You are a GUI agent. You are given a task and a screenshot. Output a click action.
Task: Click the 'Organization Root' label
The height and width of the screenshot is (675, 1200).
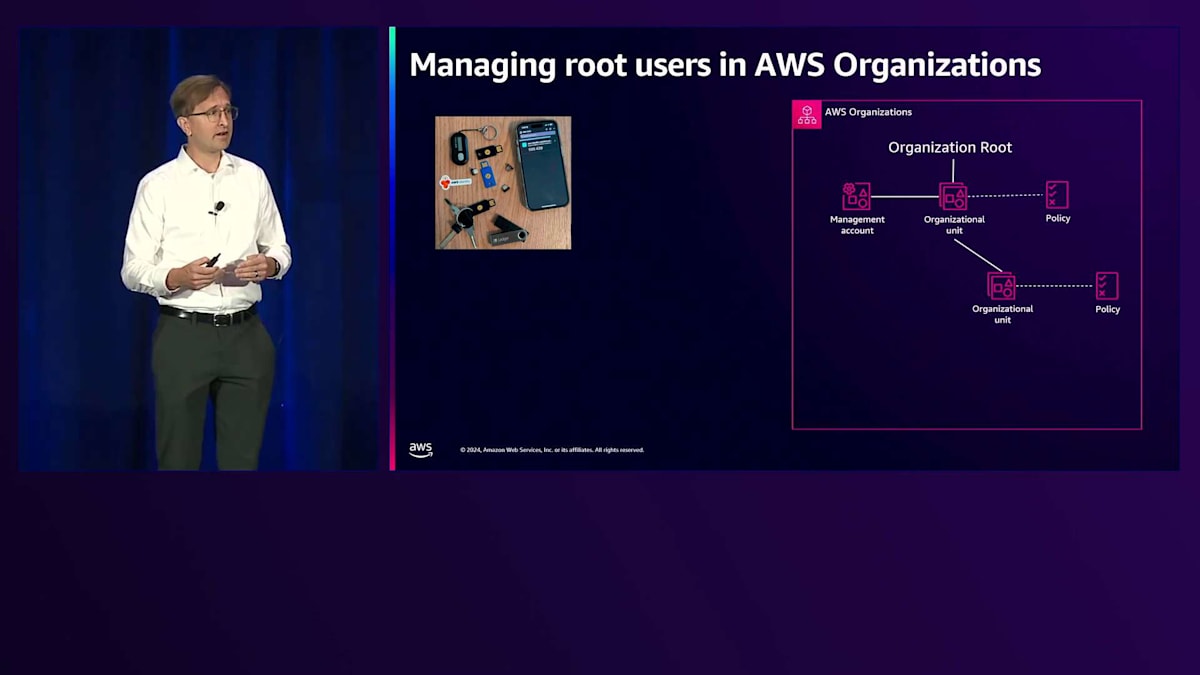(950, 147)
